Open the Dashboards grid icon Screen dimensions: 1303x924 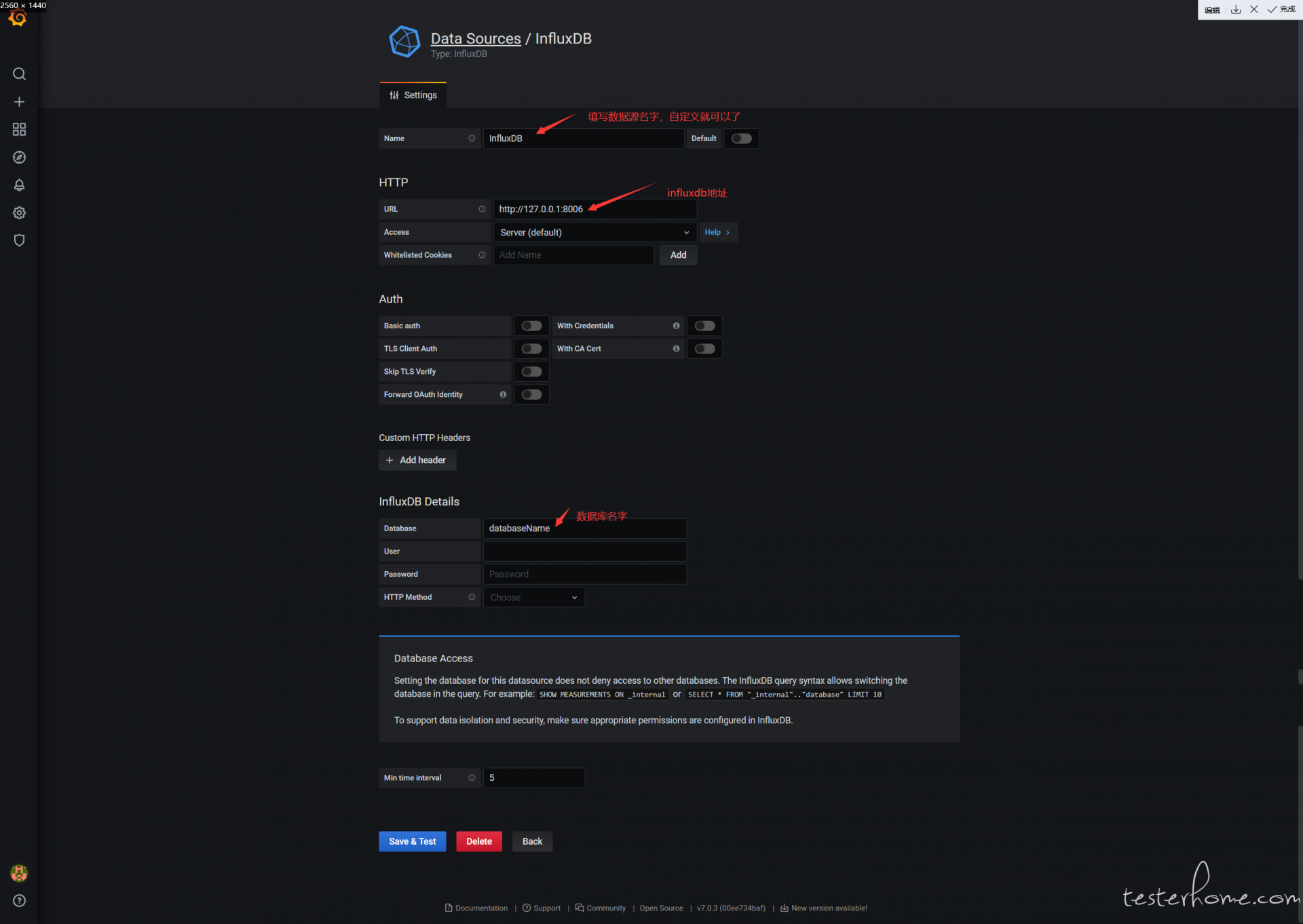[x=19, y=130]
